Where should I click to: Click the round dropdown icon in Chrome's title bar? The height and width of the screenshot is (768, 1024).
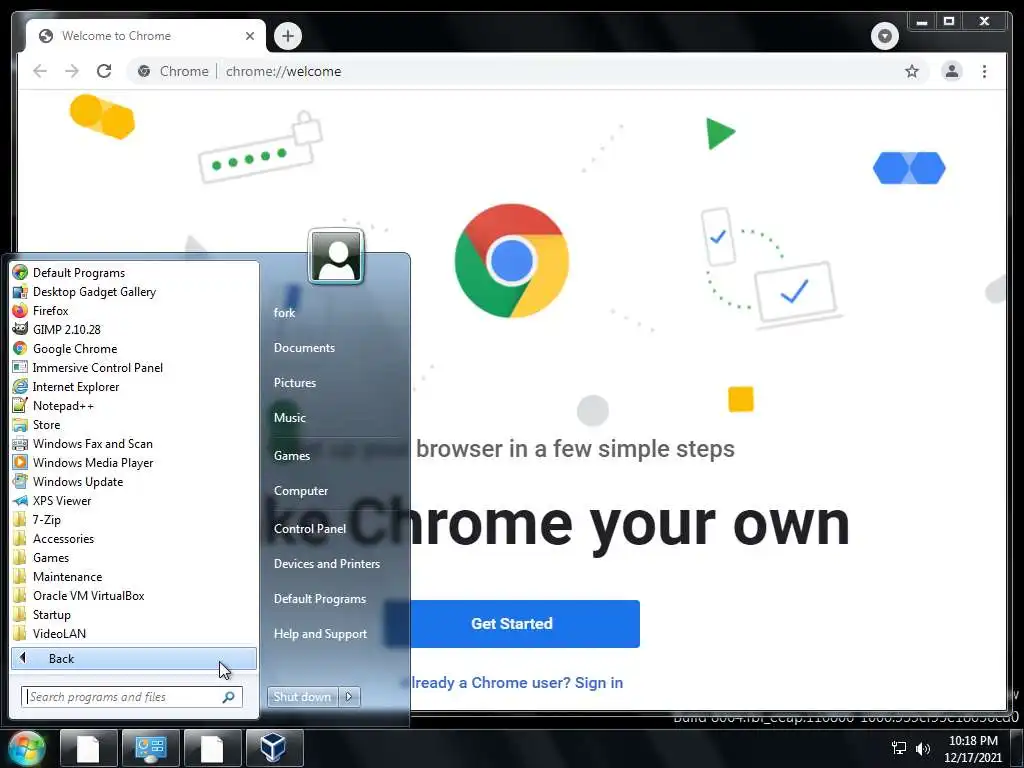[x=884, y=35]
